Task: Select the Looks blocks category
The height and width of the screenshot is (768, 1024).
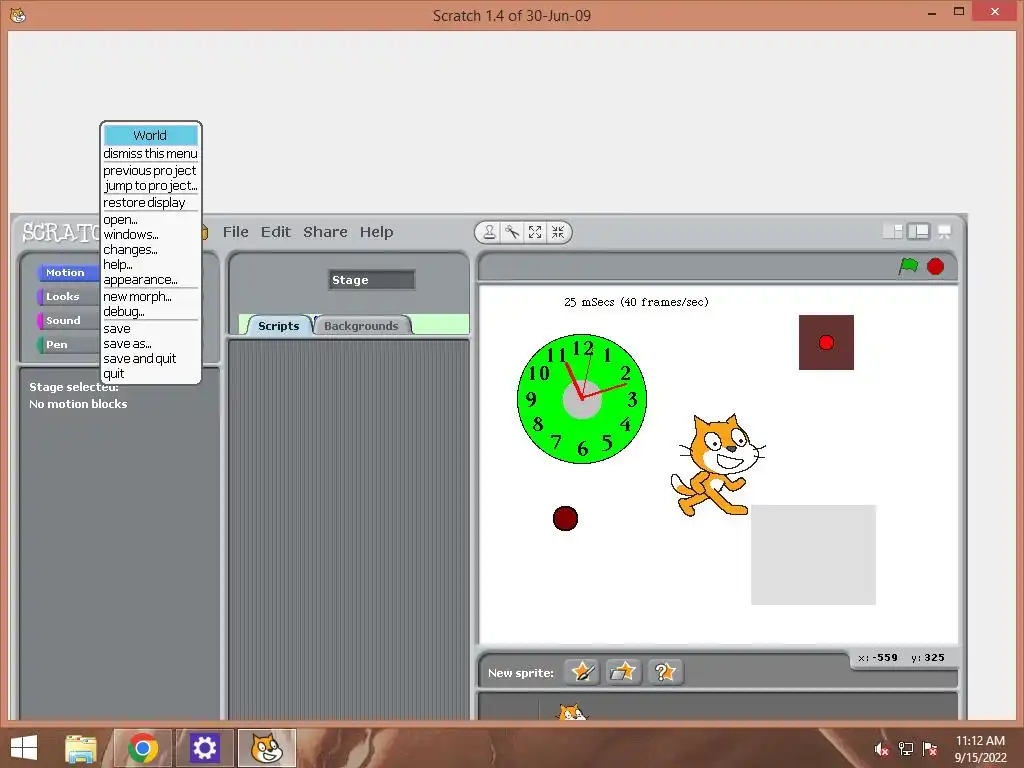Action: point(68,296)
